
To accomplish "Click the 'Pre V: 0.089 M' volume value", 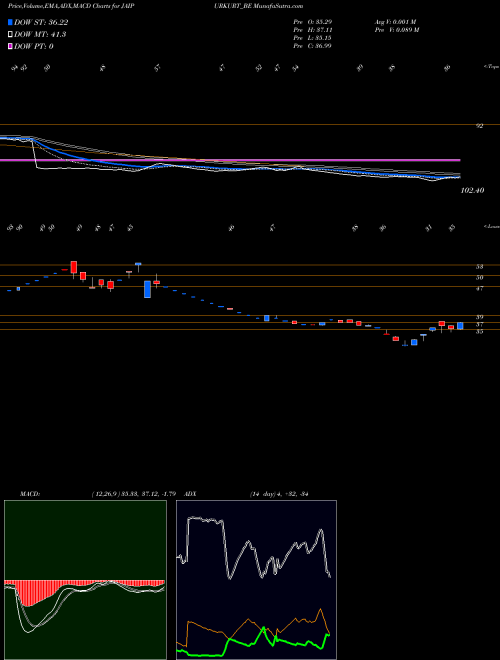I will click(x=398, y=30).
